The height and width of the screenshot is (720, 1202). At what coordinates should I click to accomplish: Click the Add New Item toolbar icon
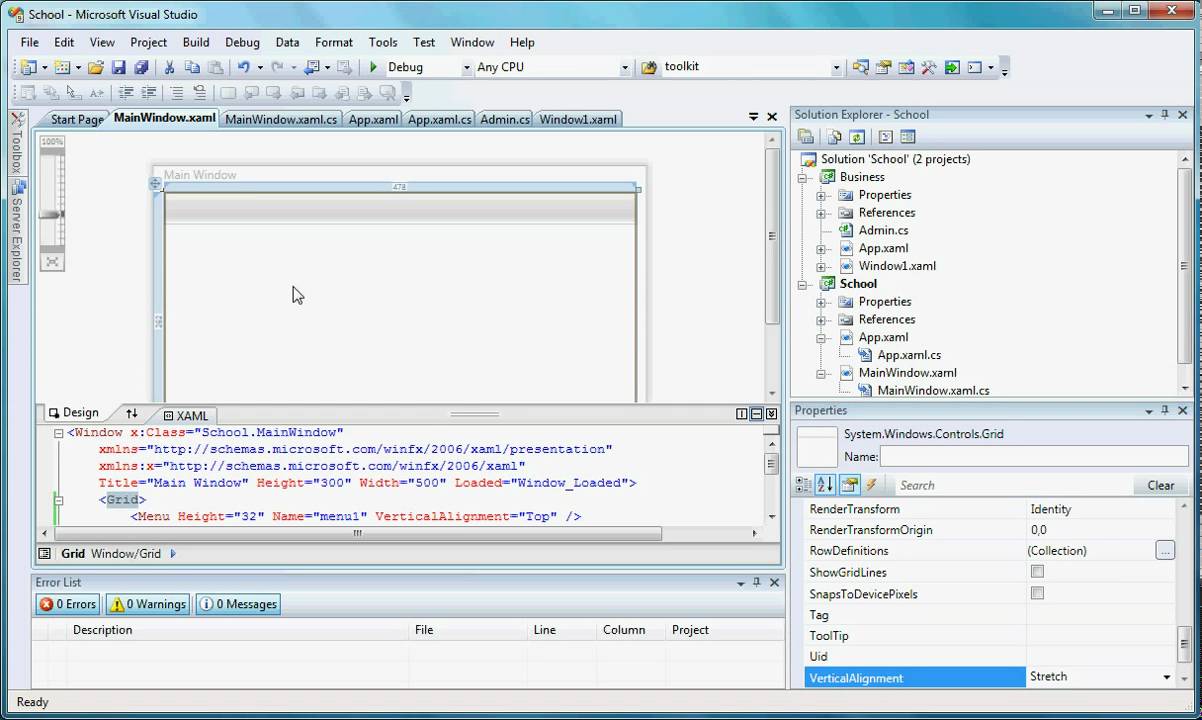61,67
